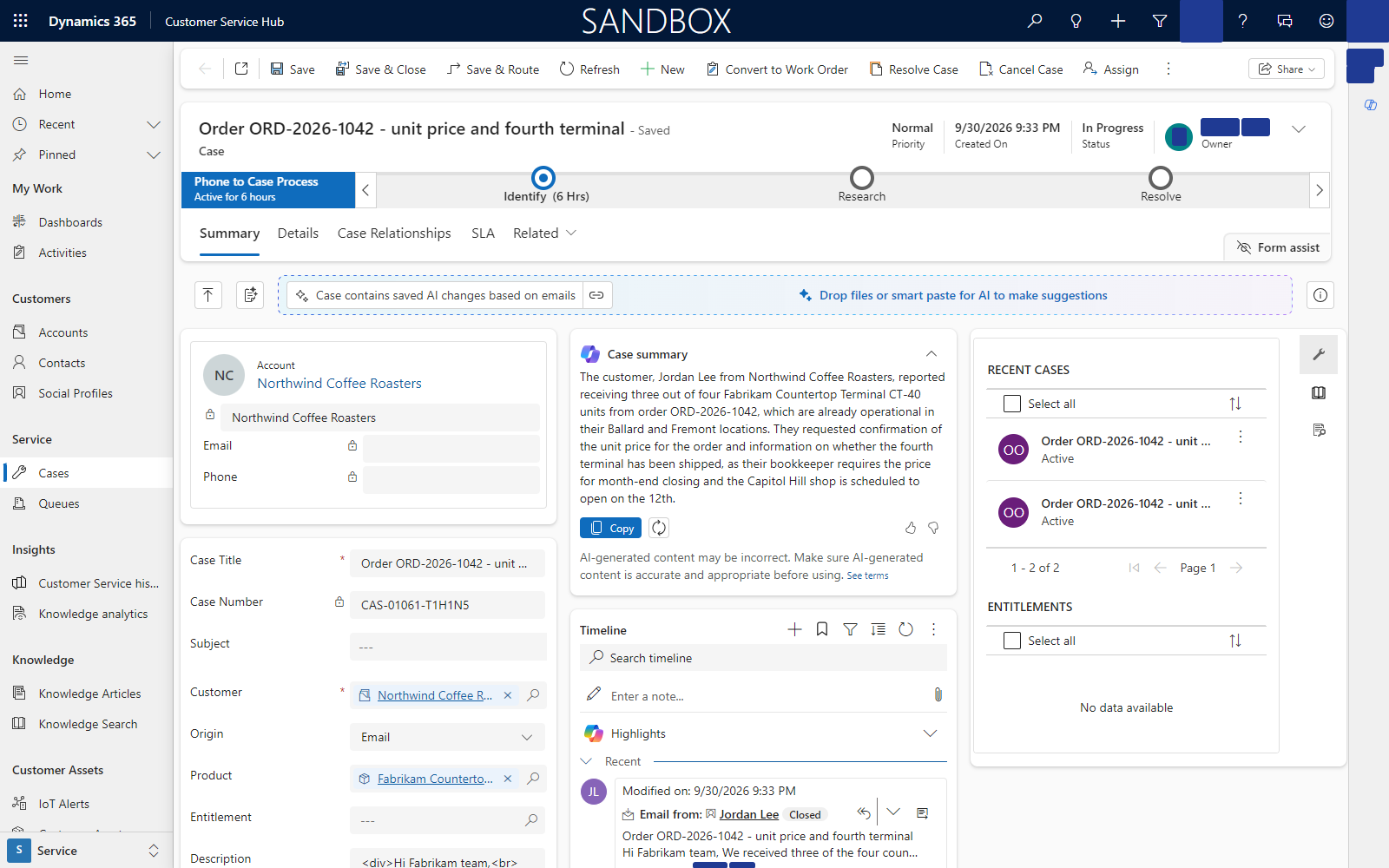Click the Search timeline field

763,658
